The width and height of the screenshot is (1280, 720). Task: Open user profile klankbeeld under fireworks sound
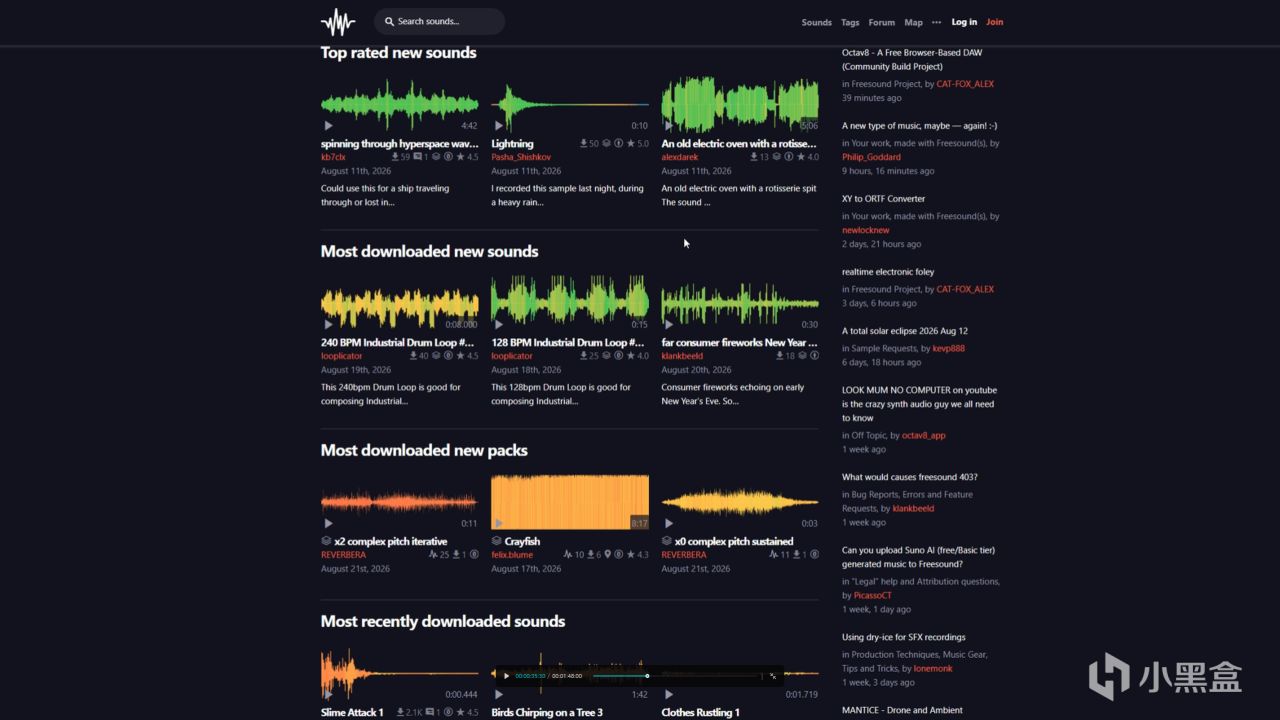[682, 356]
